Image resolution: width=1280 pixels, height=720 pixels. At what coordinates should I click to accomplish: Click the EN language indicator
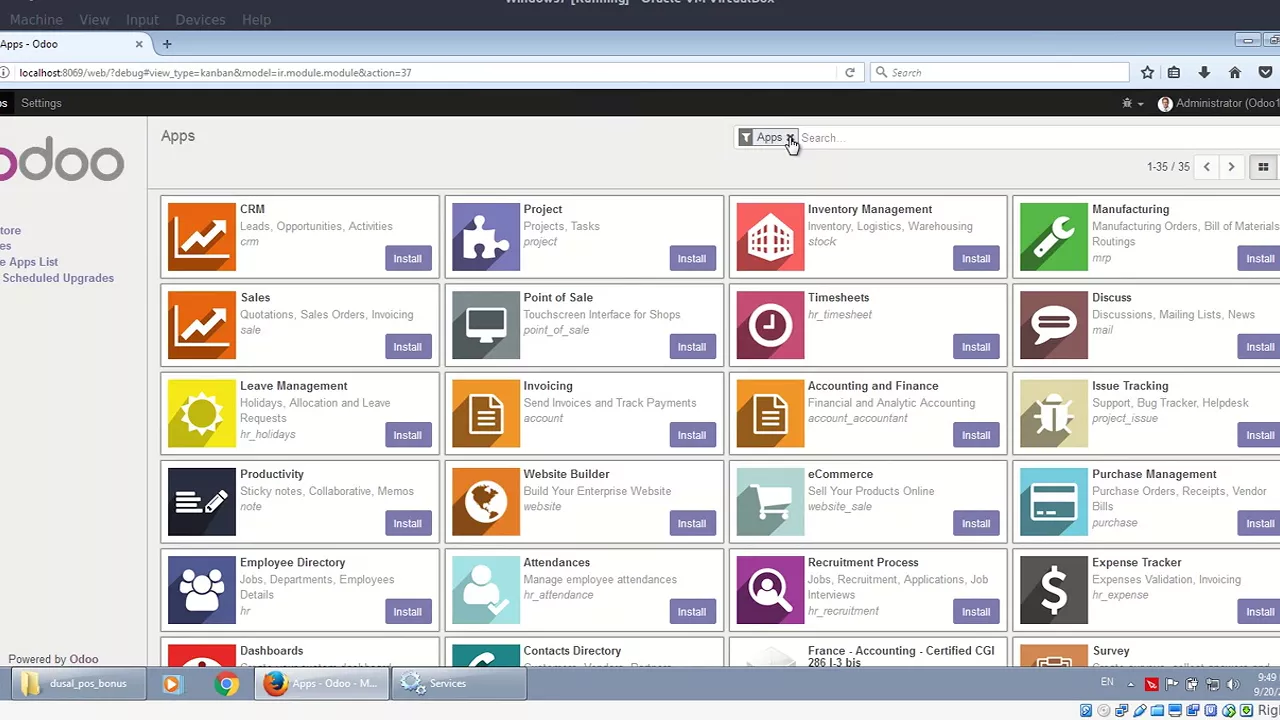(1107, 682)
